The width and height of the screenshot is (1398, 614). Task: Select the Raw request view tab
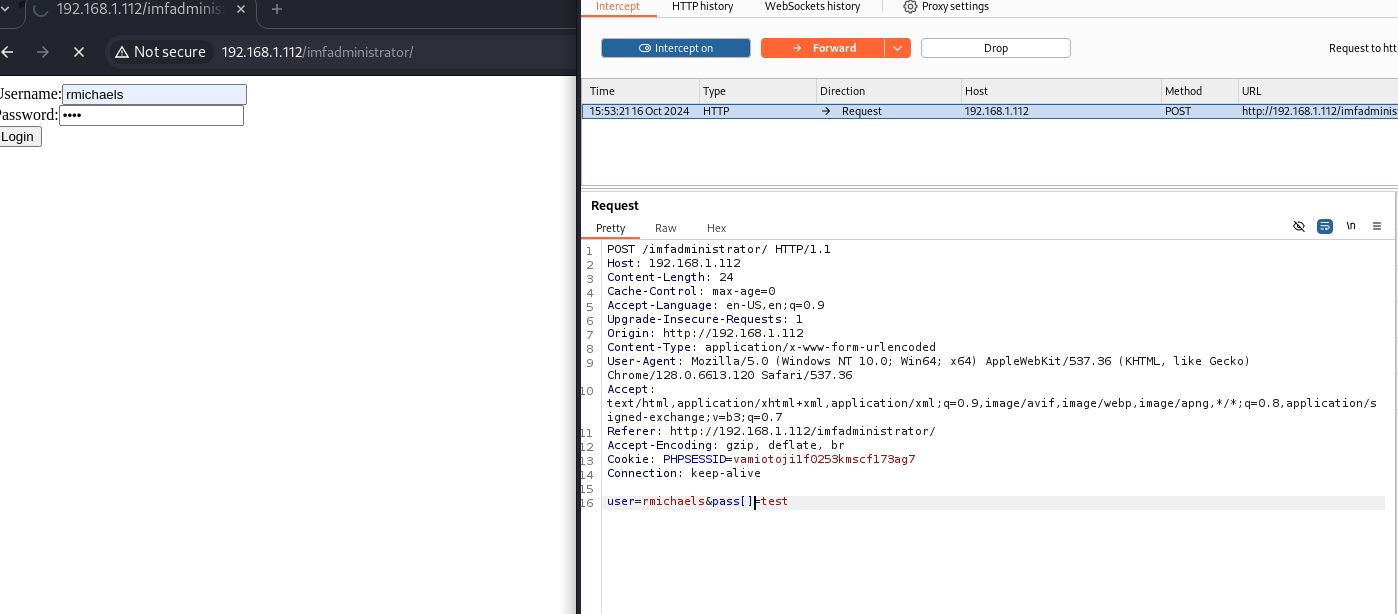665,228
